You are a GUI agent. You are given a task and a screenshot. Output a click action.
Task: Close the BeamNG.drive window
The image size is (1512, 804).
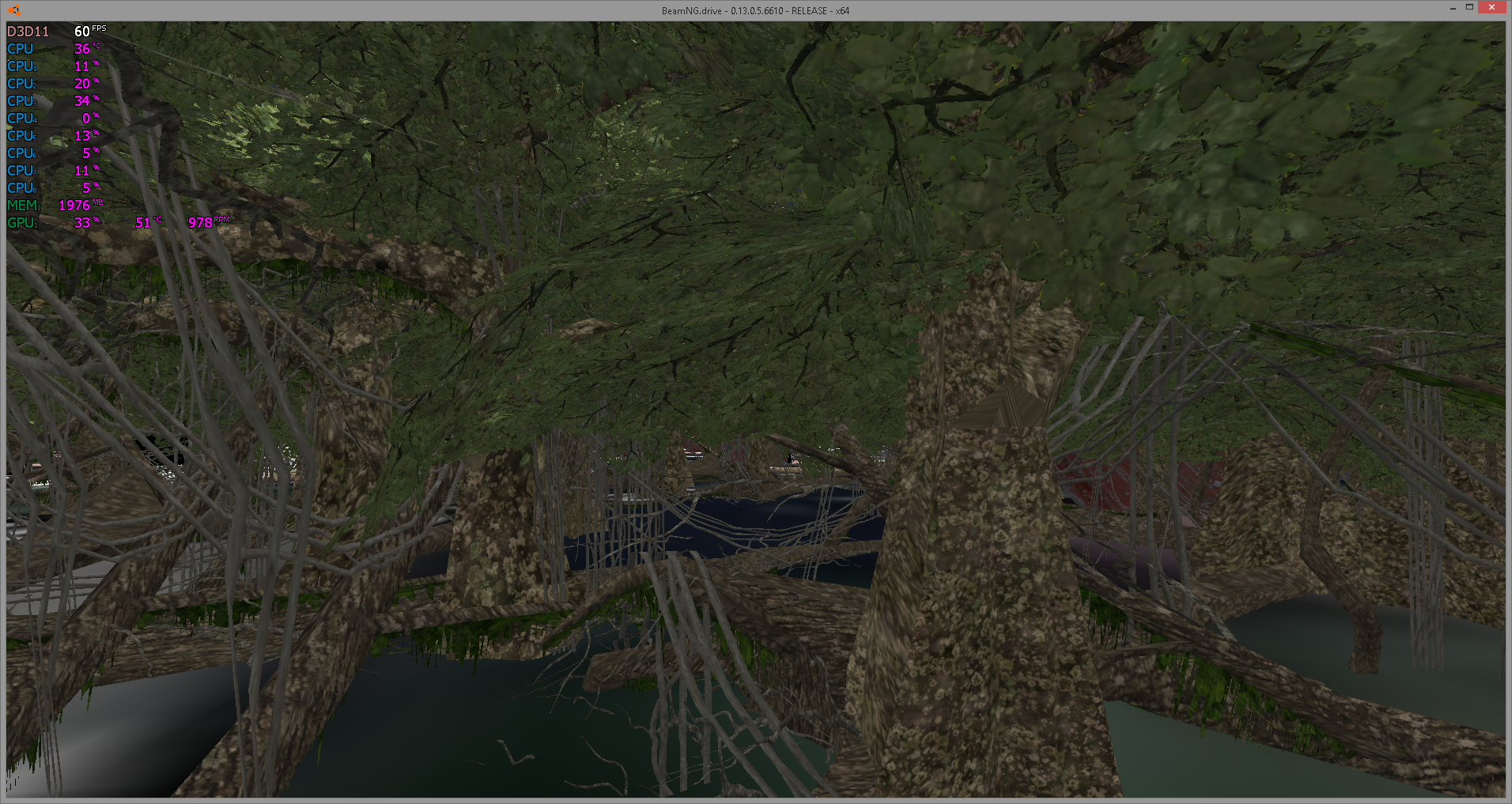1492,8
